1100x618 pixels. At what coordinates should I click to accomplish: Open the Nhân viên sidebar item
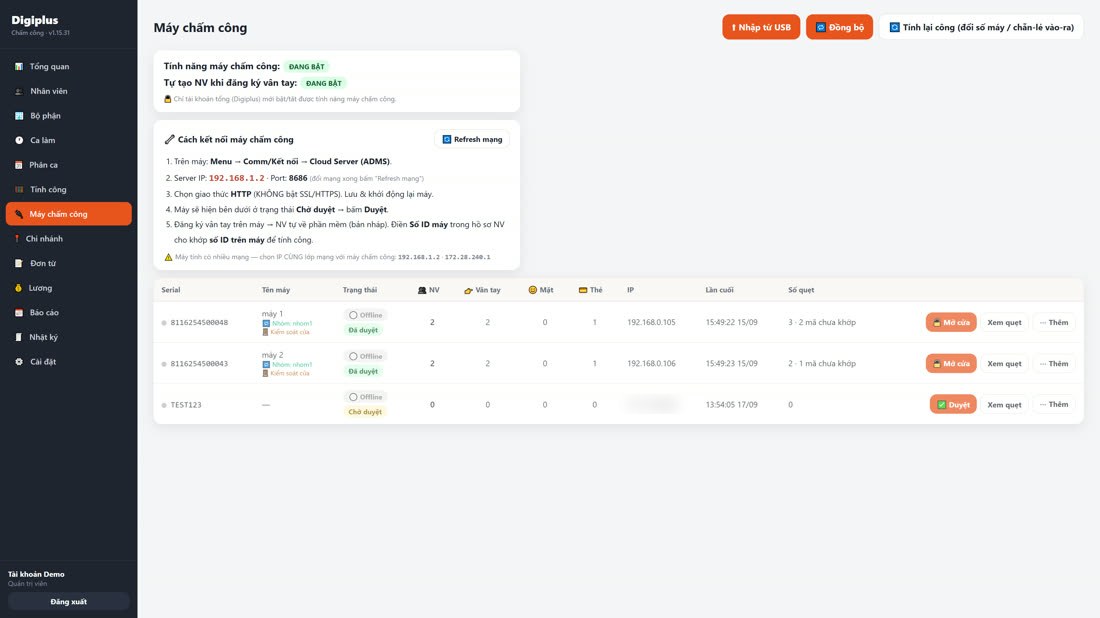69,91
